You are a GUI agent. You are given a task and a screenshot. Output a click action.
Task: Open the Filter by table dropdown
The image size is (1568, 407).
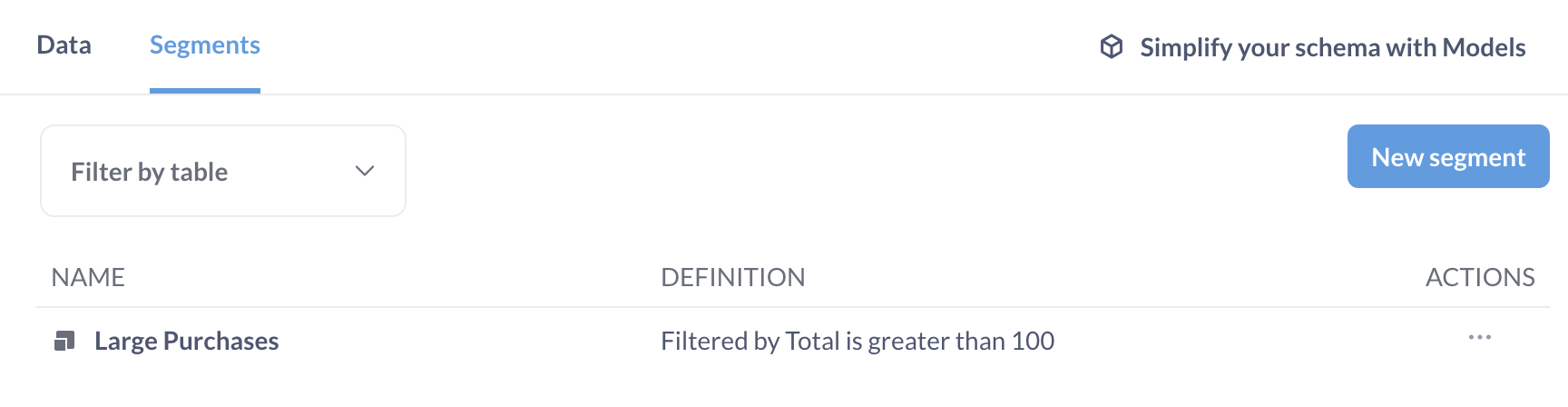click(222, 171)
